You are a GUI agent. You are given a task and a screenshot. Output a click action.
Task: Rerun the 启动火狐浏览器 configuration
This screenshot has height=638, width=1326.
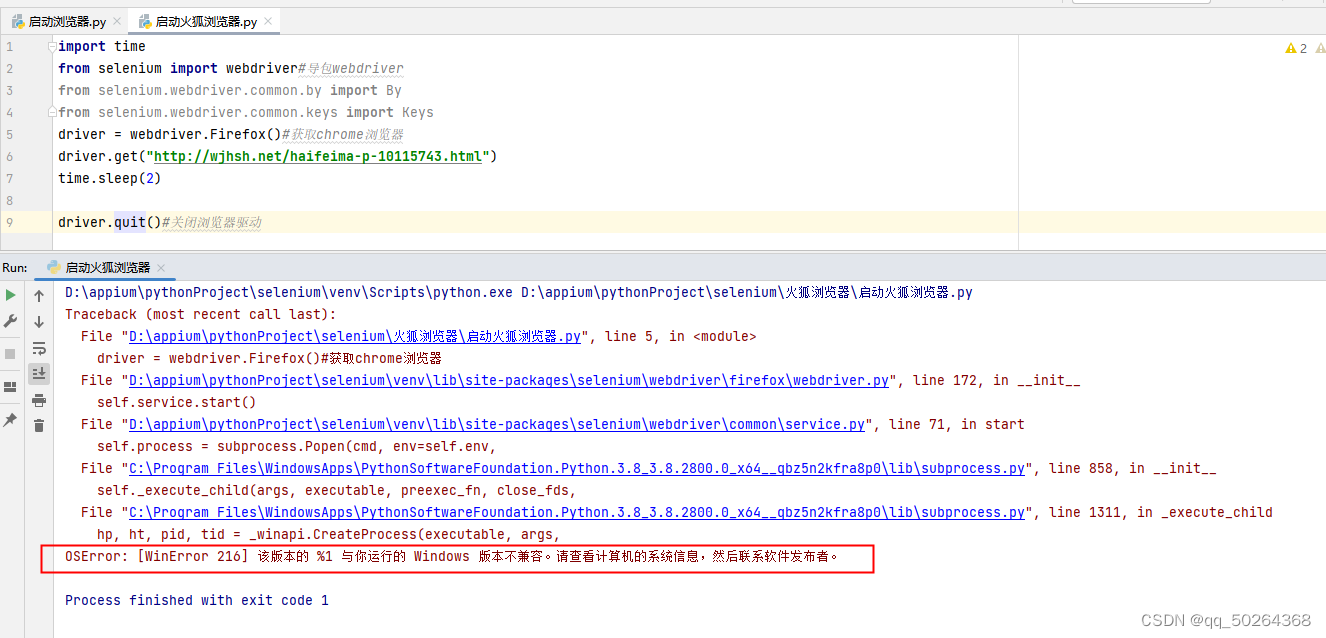[x=11, y=295]
